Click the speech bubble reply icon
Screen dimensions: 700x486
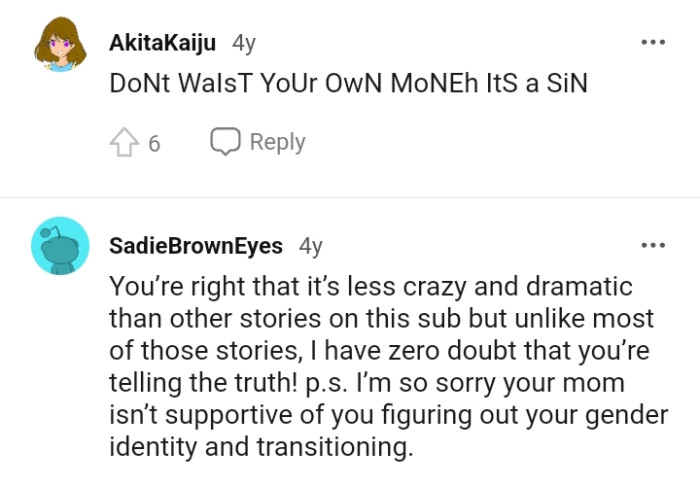tap(224, 142)
